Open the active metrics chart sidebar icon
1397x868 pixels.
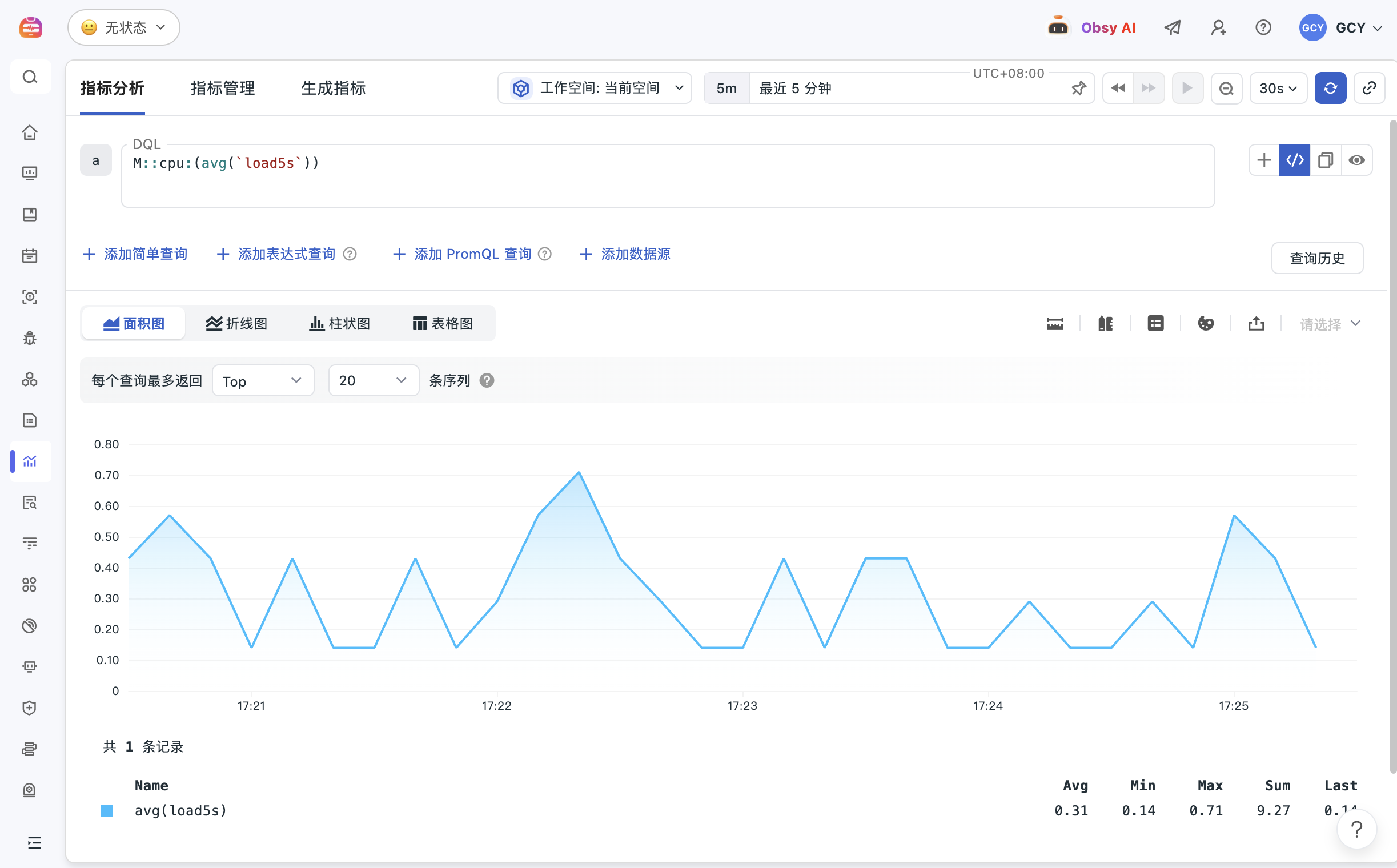(30, 461)
